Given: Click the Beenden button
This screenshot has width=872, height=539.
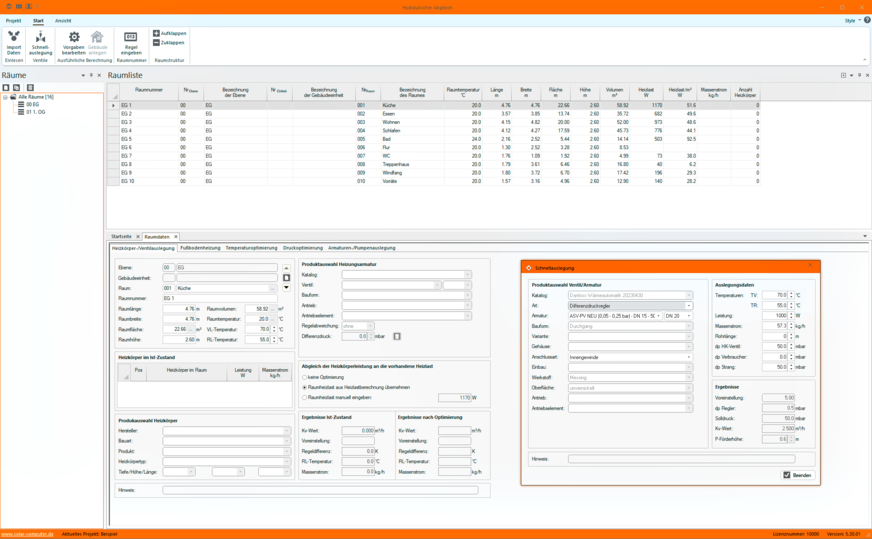Looking at the screenshot, I should [797, 475].
